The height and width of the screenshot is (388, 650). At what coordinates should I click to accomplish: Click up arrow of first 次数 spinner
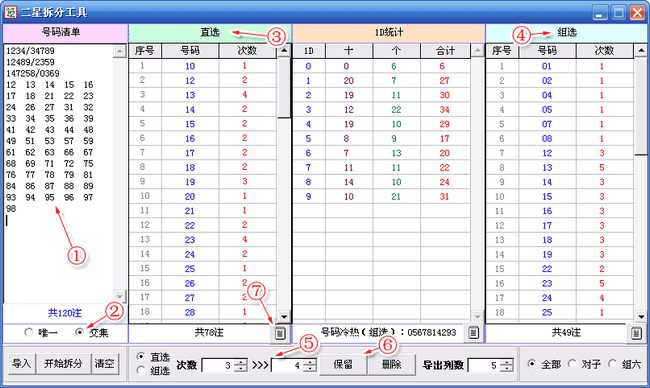[241, 362]
